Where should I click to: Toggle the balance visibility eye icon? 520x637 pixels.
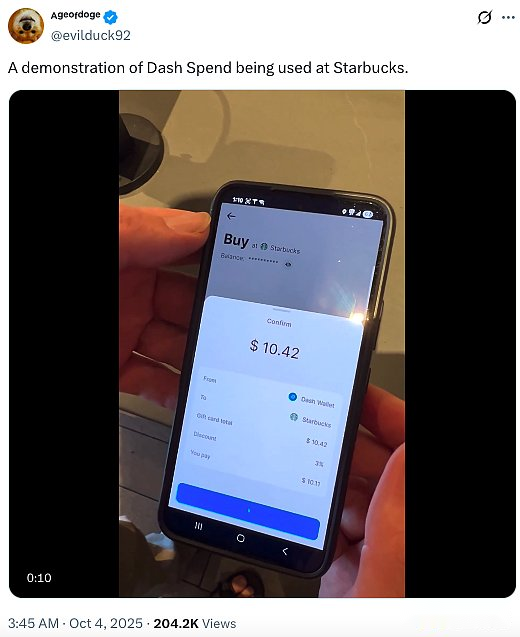click(x=288, y=264)
